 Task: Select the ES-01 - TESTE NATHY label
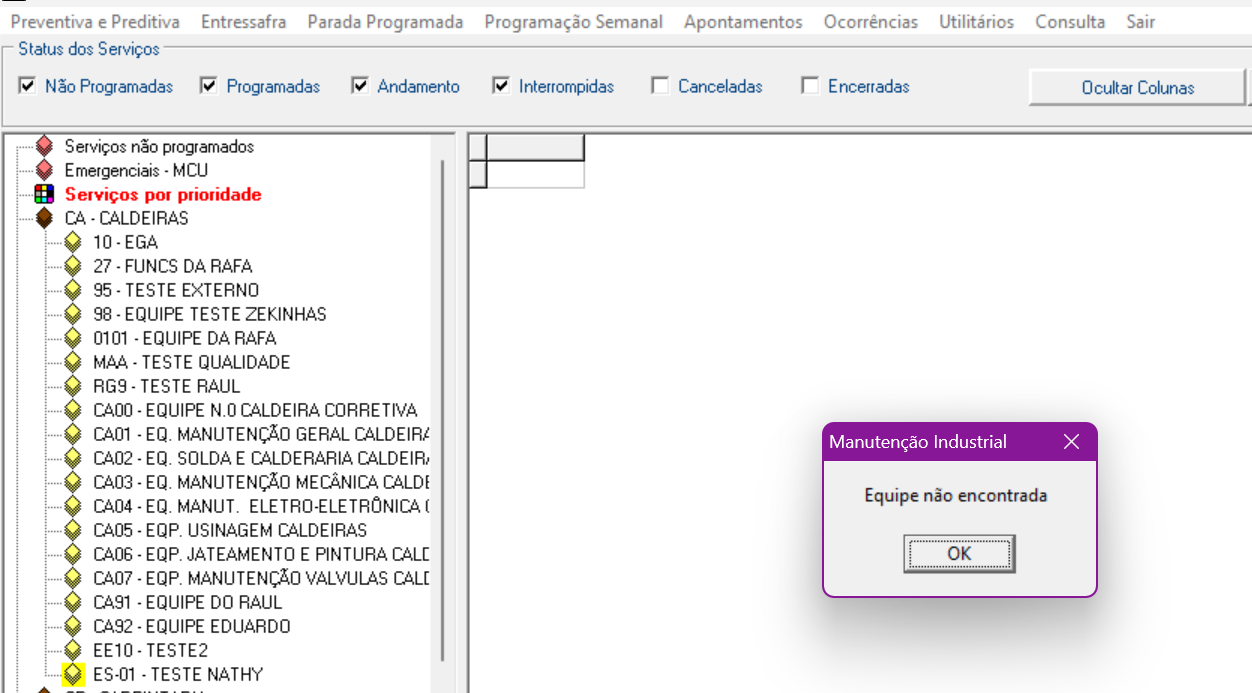pos(178,674)
